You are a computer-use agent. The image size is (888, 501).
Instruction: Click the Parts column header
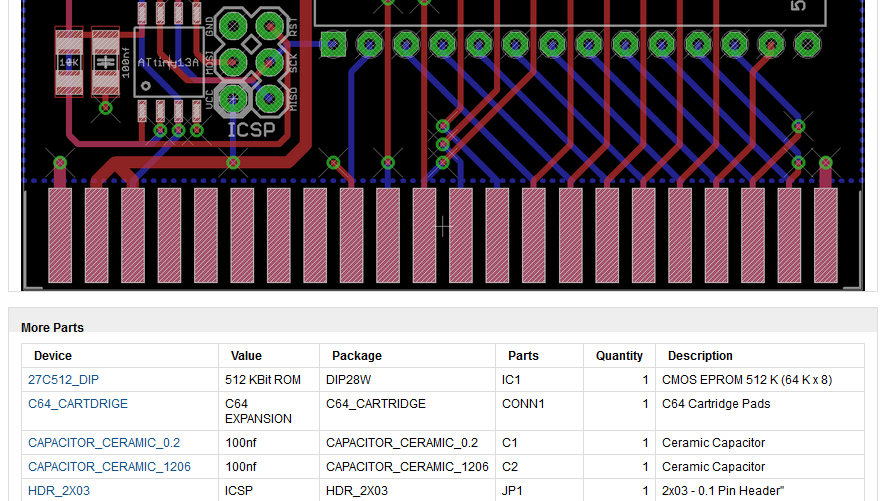click(523, 356)
